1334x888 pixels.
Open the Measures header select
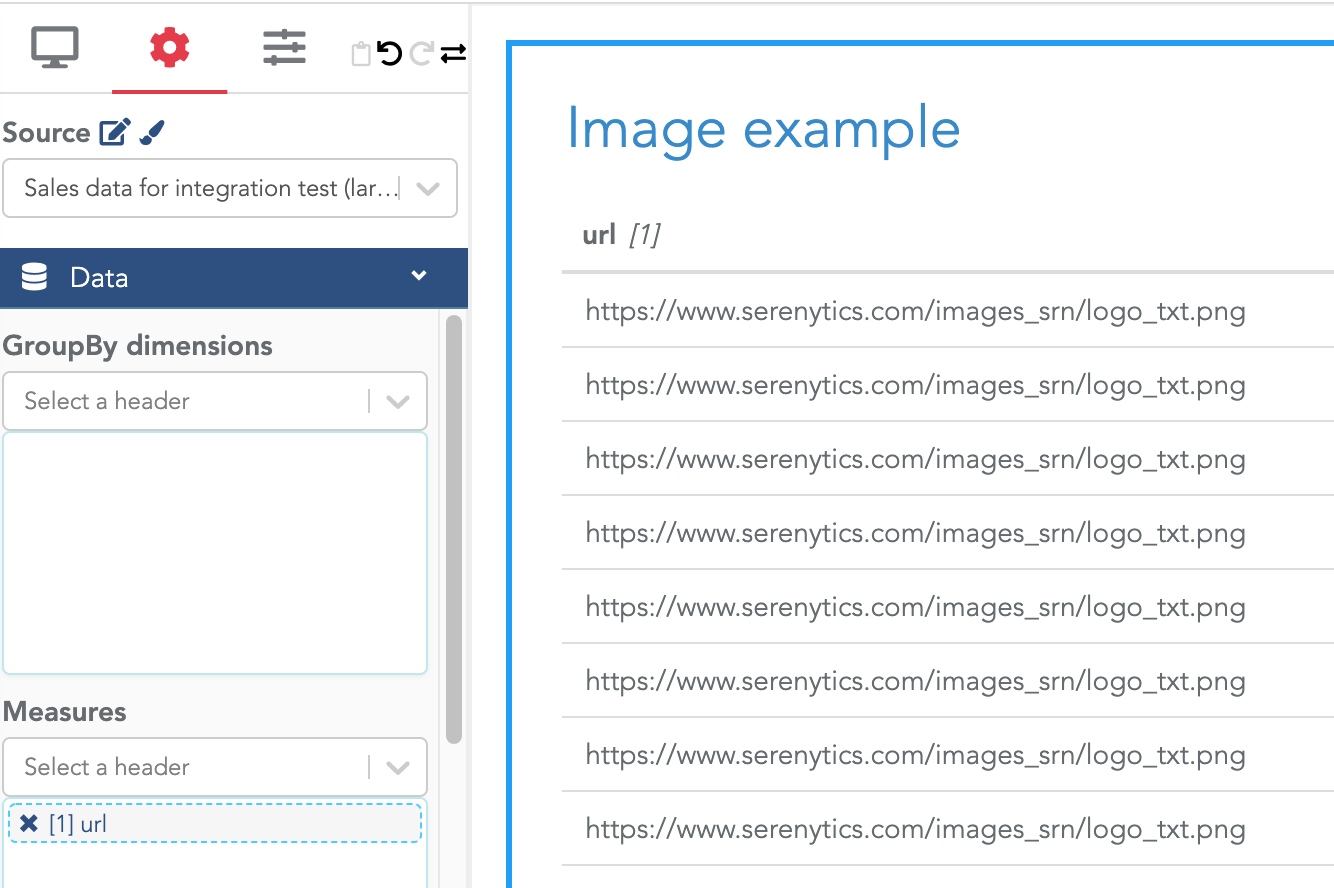point(215,767)
